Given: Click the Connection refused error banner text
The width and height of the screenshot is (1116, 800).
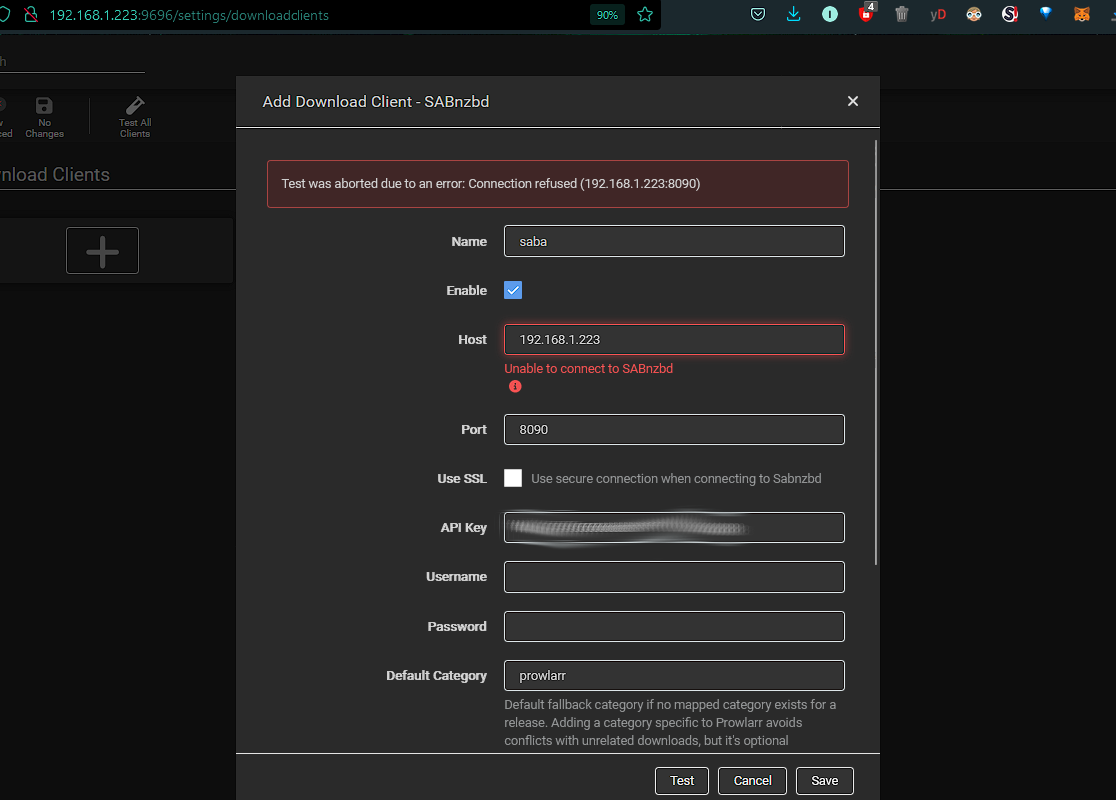Looking at the screenshot, I should click(490, 184).
